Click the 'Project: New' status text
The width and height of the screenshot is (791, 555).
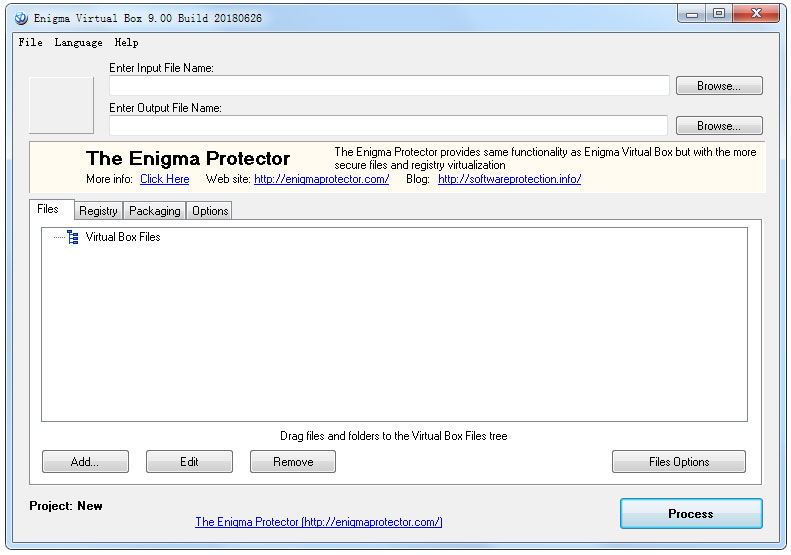(x=66, y=506)
